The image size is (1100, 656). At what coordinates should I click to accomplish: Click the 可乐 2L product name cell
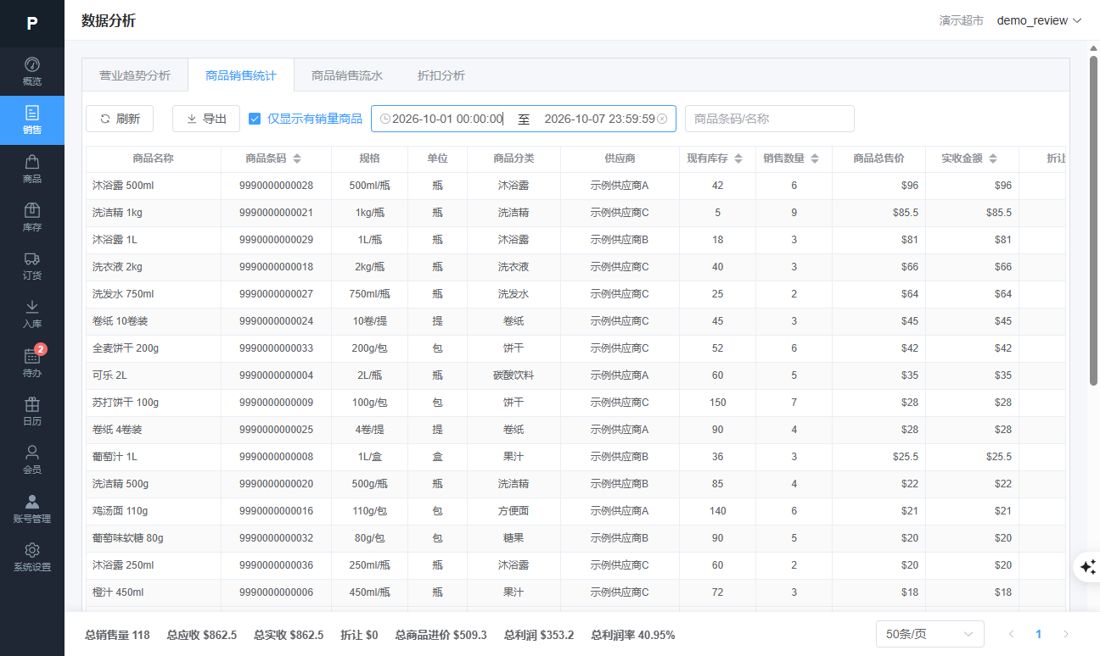pos(153,375)
